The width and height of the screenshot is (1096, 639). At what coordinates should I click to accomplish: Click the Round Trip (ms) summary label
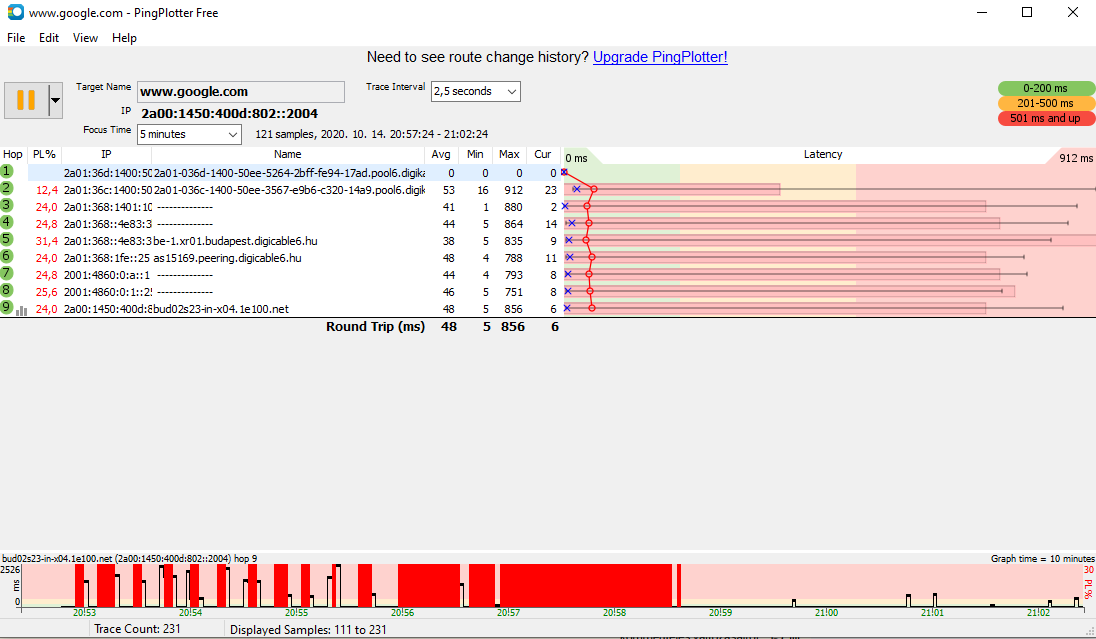[x=375, y=326]
